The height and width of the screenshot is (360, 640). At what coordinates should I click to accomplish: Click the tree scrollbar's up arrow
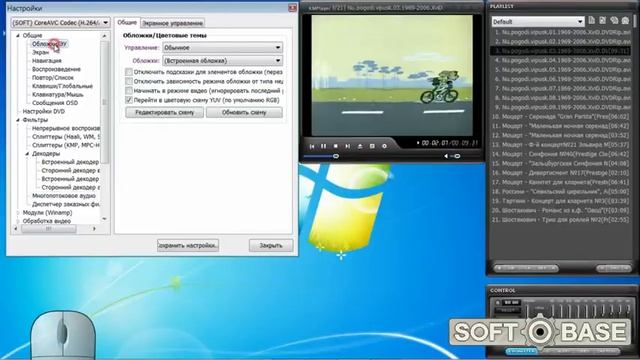[104, 36]
